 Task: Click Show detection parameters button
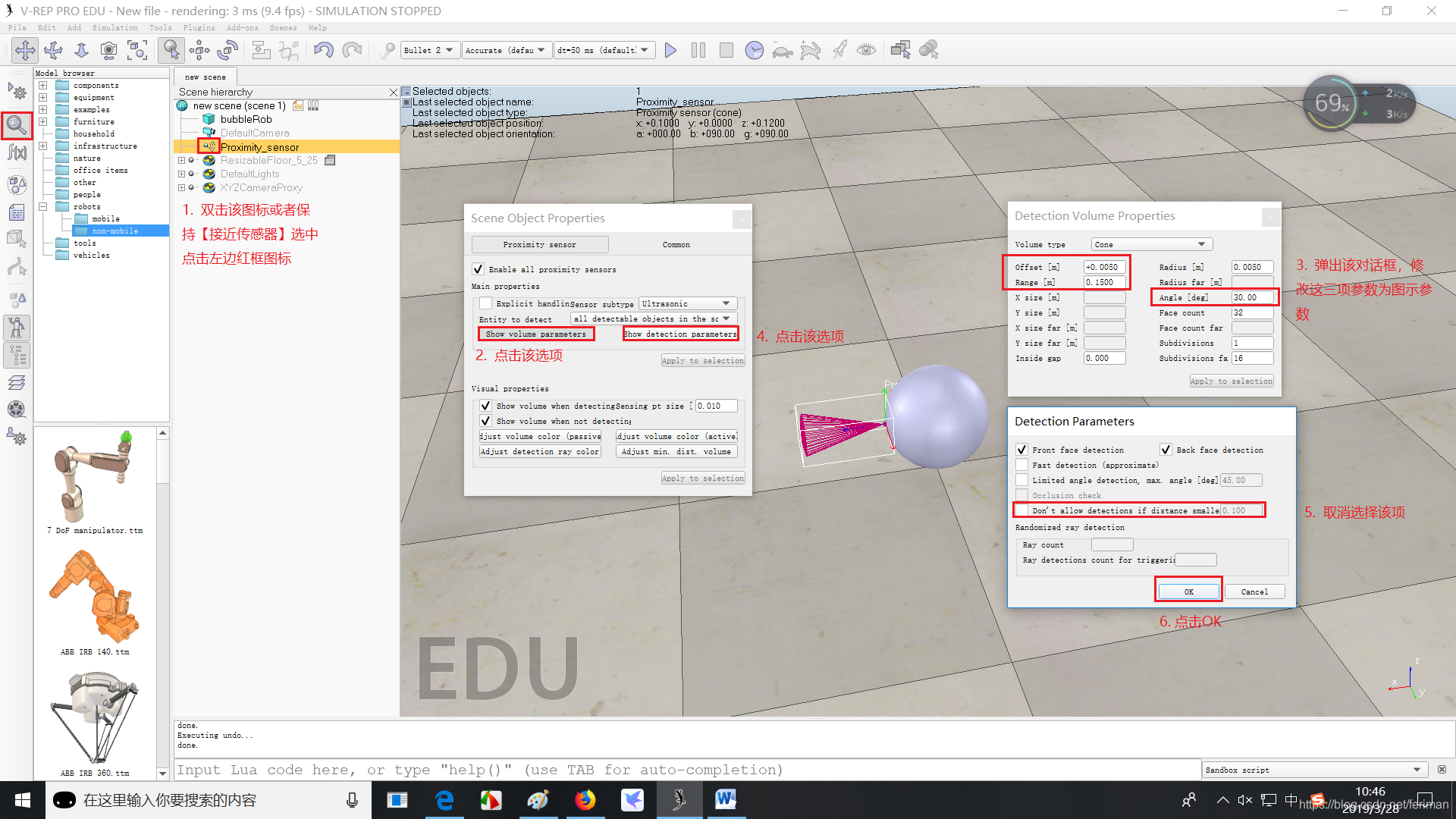[680, 333]
